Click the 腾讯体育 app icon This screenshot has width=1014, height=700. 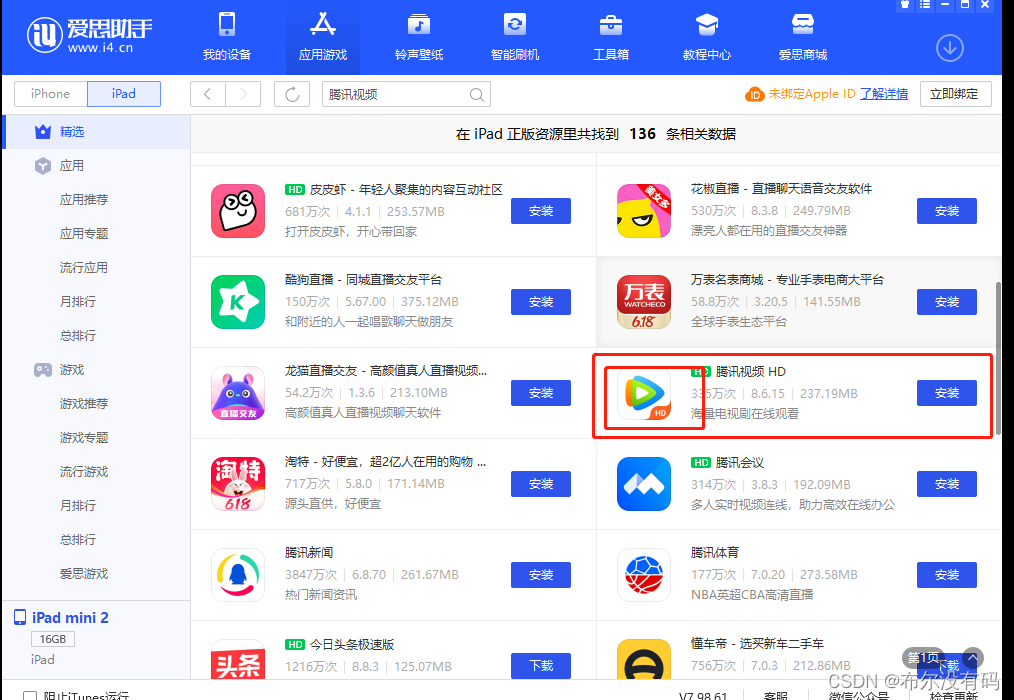(x=643, y=574)
